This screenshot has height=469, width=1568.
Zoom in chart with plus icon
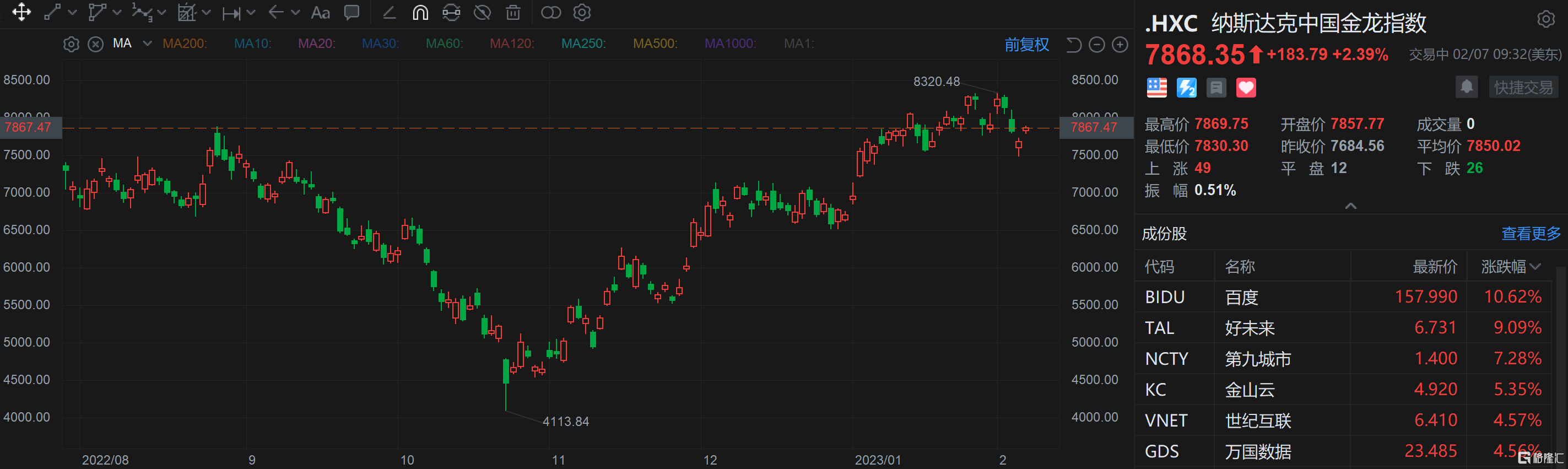[1120, 45]
